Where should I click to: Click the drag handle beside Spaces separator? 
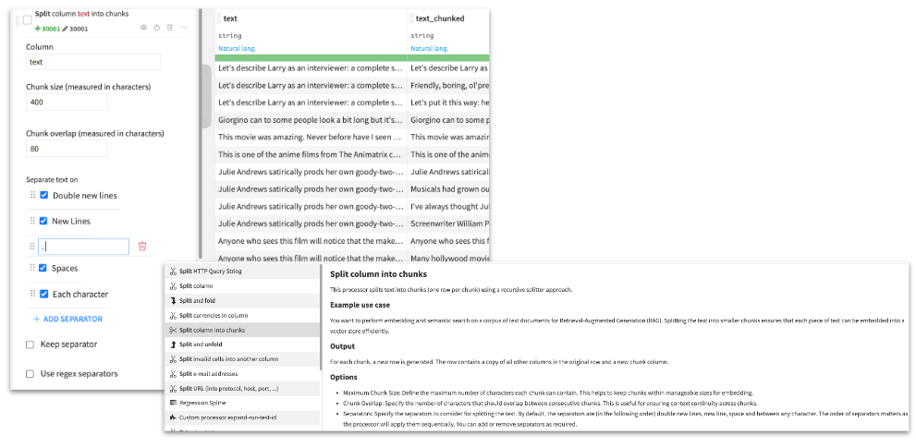click(x=32, y=268)
